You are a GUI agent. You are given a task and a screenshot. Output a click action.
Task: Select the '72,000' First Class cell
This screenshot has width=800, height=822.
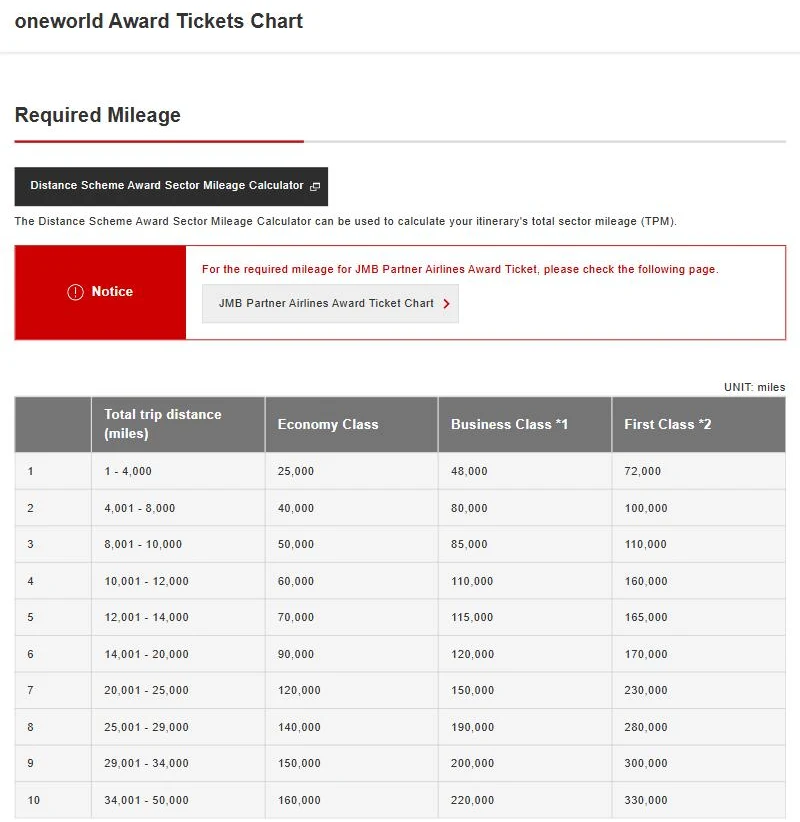(x=699, y=471)
